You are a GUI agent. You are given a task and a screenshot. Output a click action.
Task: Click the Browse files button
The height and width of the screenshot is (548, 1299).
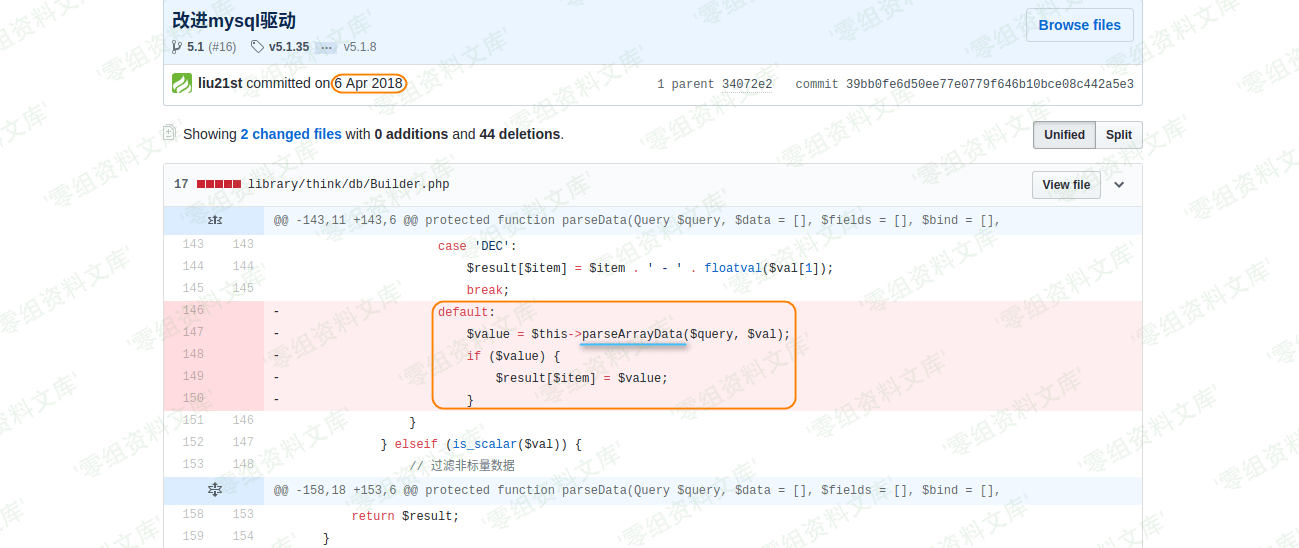click(x=1079, y=25)
